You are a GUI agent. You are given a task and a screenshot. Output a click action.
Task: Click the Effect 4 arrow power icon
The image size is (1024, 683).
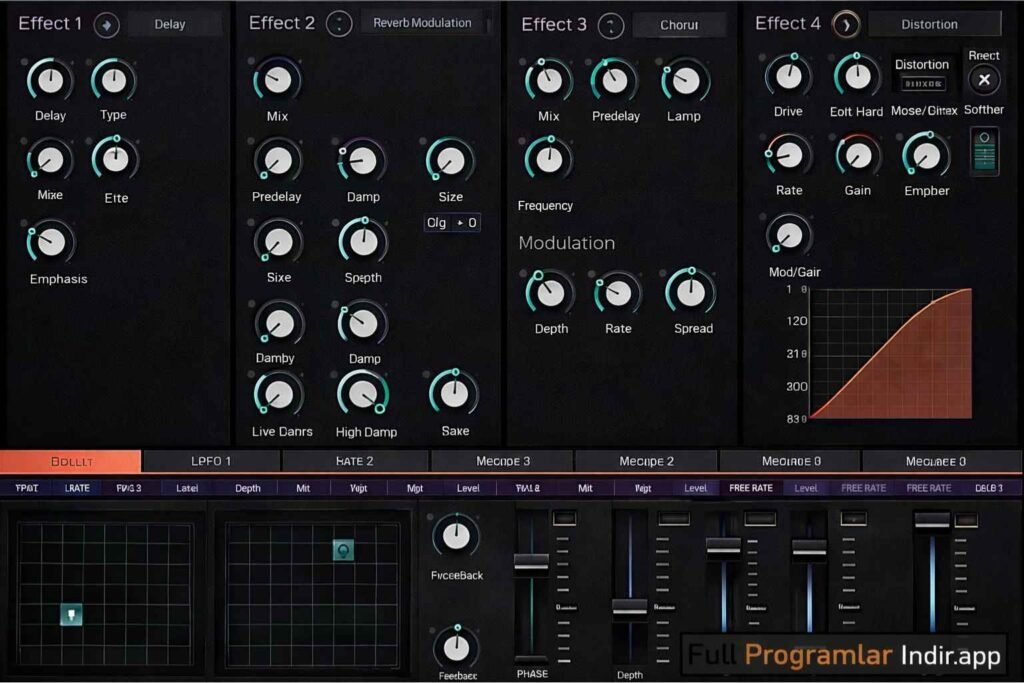[x=845, y=23]
